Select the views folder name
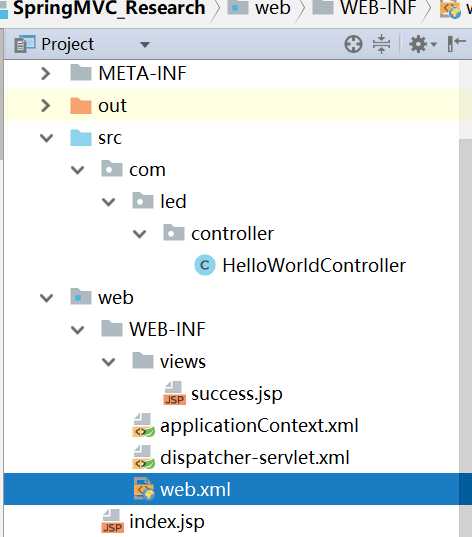This screenshot has height=537, width=472. [183, 362]
